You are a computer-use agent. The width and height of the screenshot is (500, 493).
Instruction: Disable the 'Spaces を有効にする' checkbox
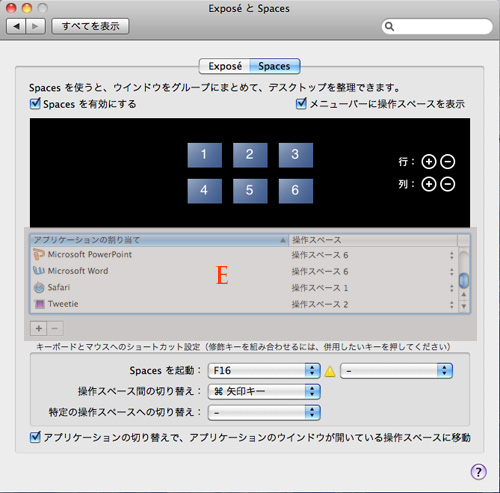tap(35, 104)
